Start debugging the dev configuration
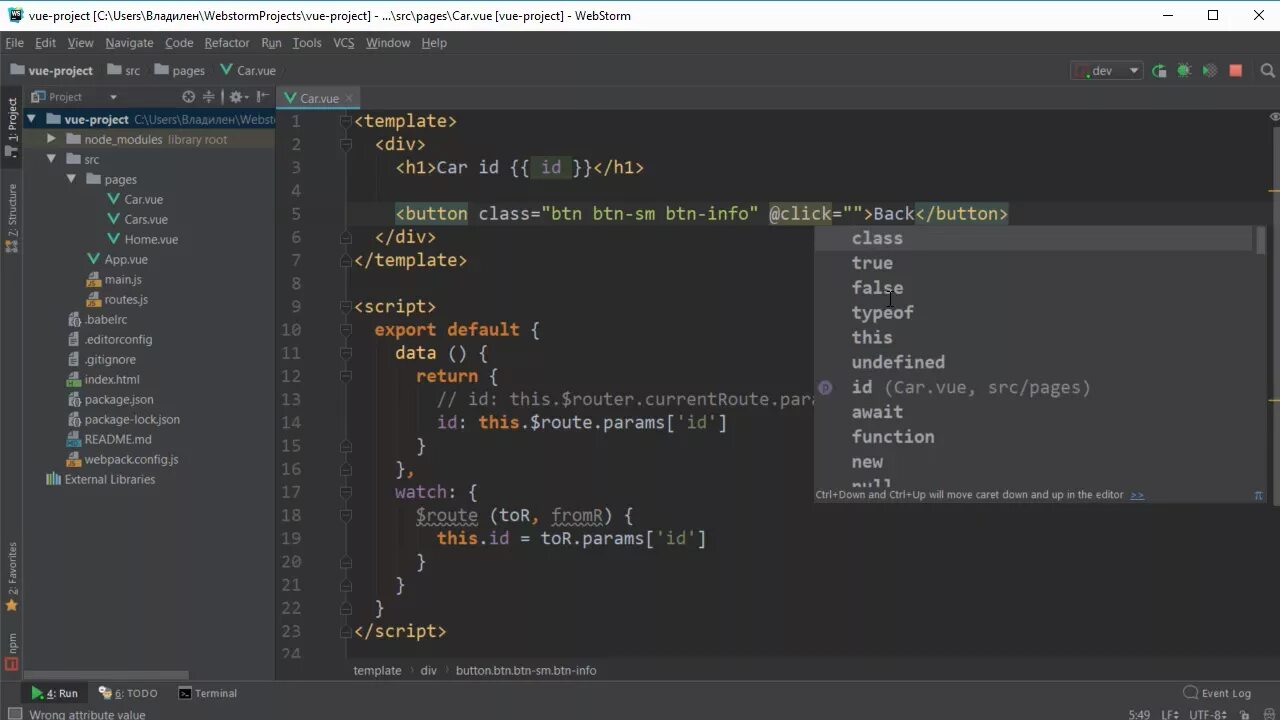This screenshot has height=720, width=1280. pos(1184,70)
